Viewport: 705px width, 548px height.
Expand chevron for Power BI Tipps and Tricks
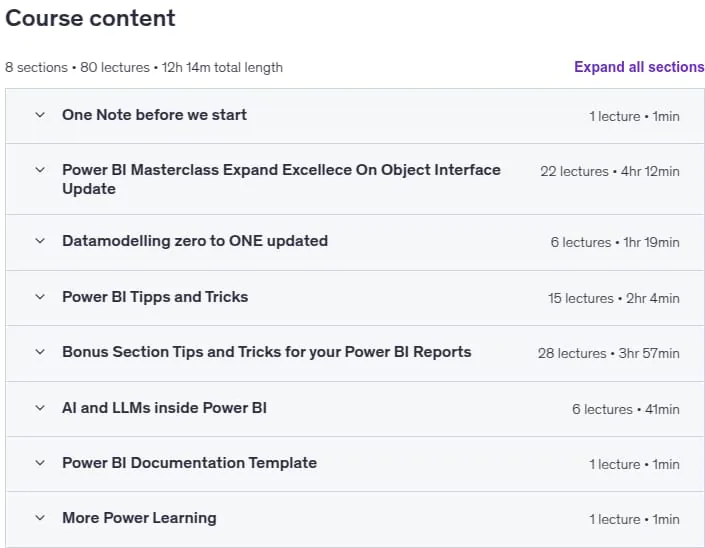(40, 297)
